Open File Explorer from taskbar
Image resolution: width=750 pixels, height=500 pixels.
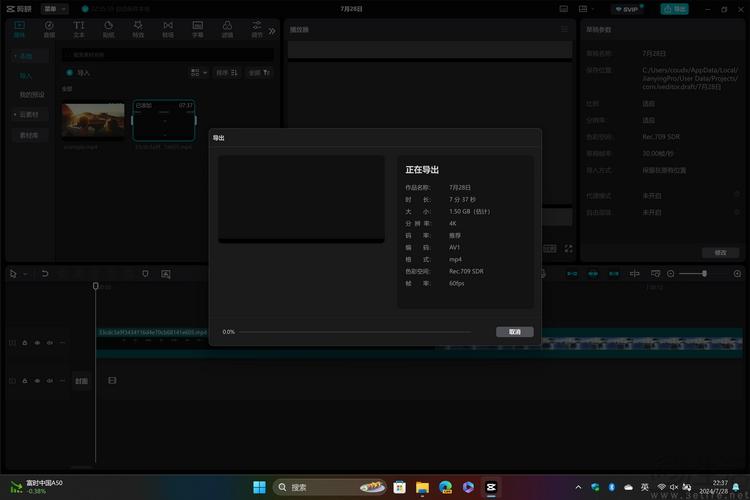point(422,487)
